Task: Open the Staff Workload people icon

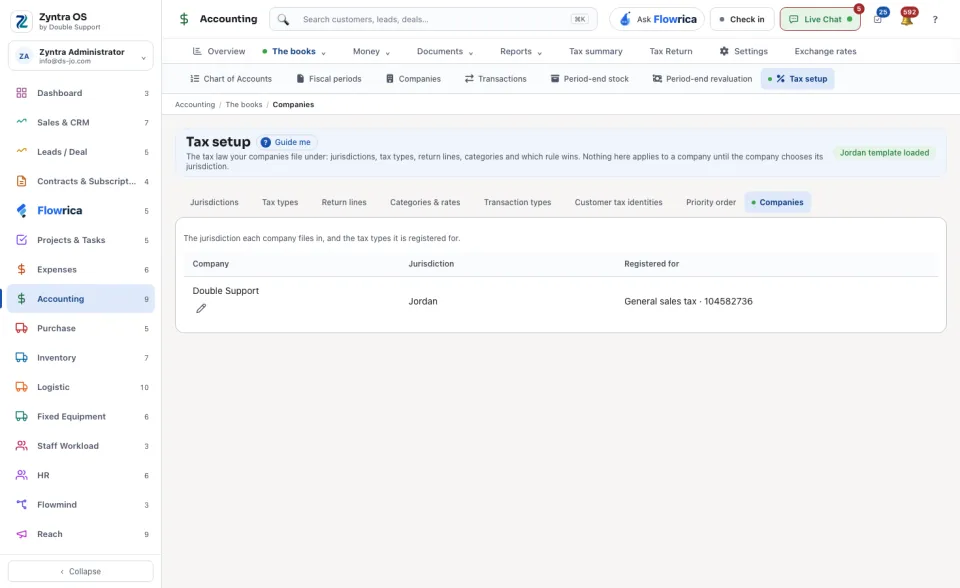Action: pos(21,446)
